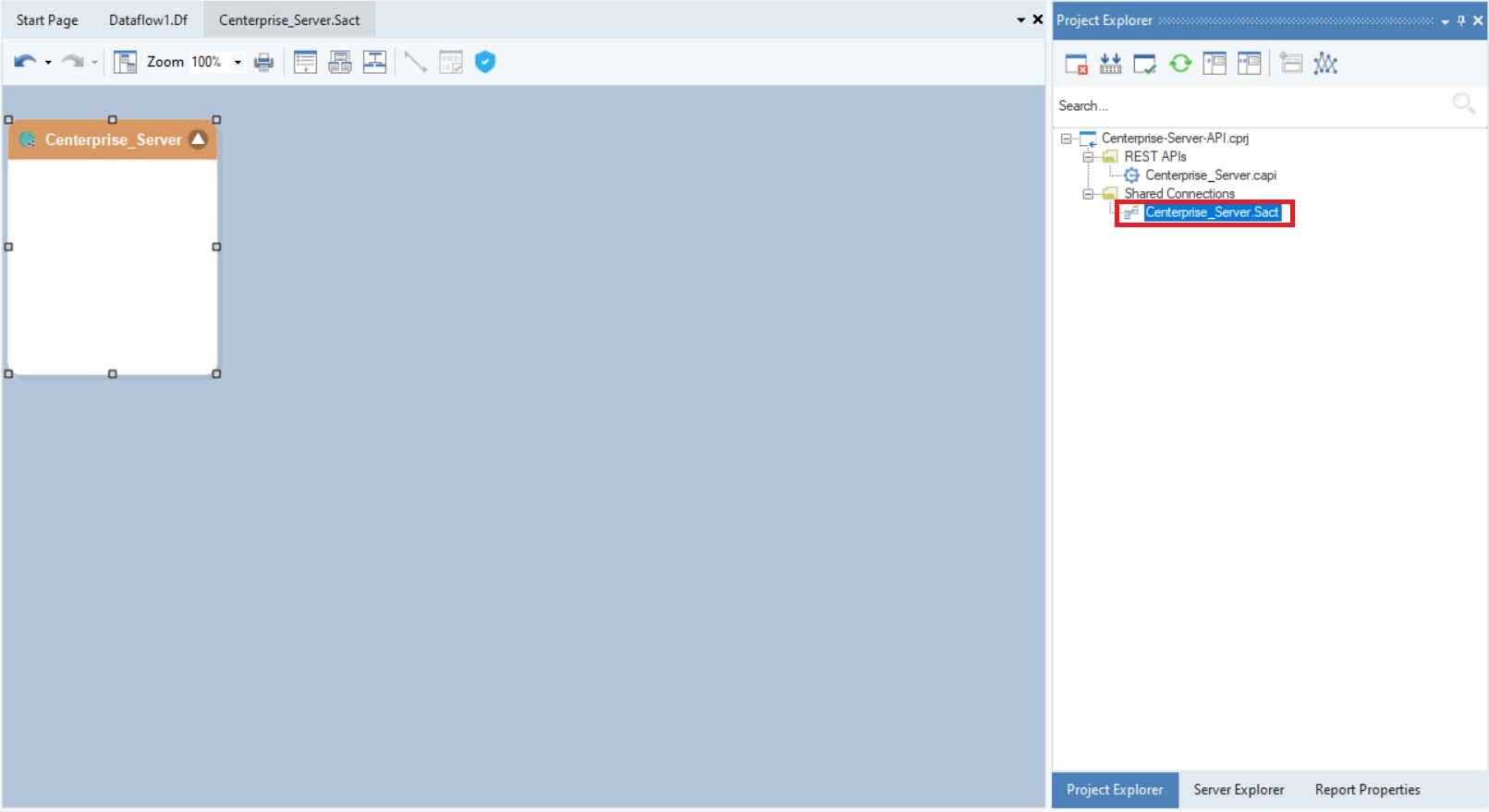Click the greyed stacked-window icon in Project Explorer
Image resolution: width=1489 pixels, height=812 pixels.
tap(1291, 64)
